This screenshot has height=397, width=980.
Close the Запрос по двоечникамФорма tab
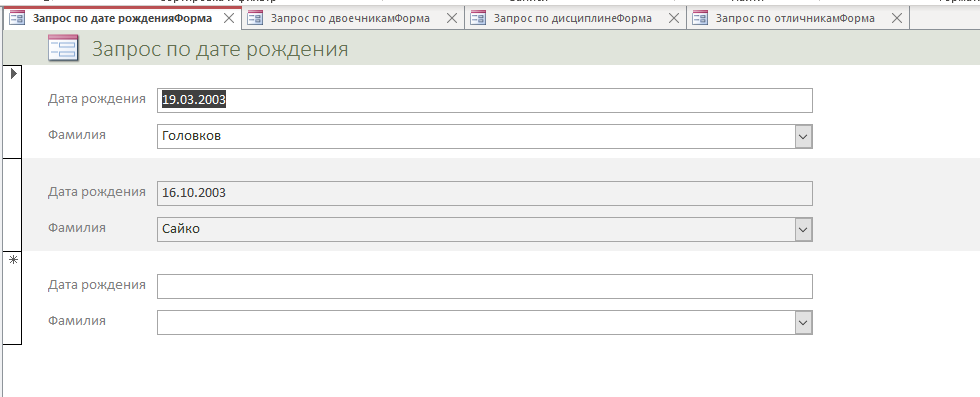tap(451, 18)
